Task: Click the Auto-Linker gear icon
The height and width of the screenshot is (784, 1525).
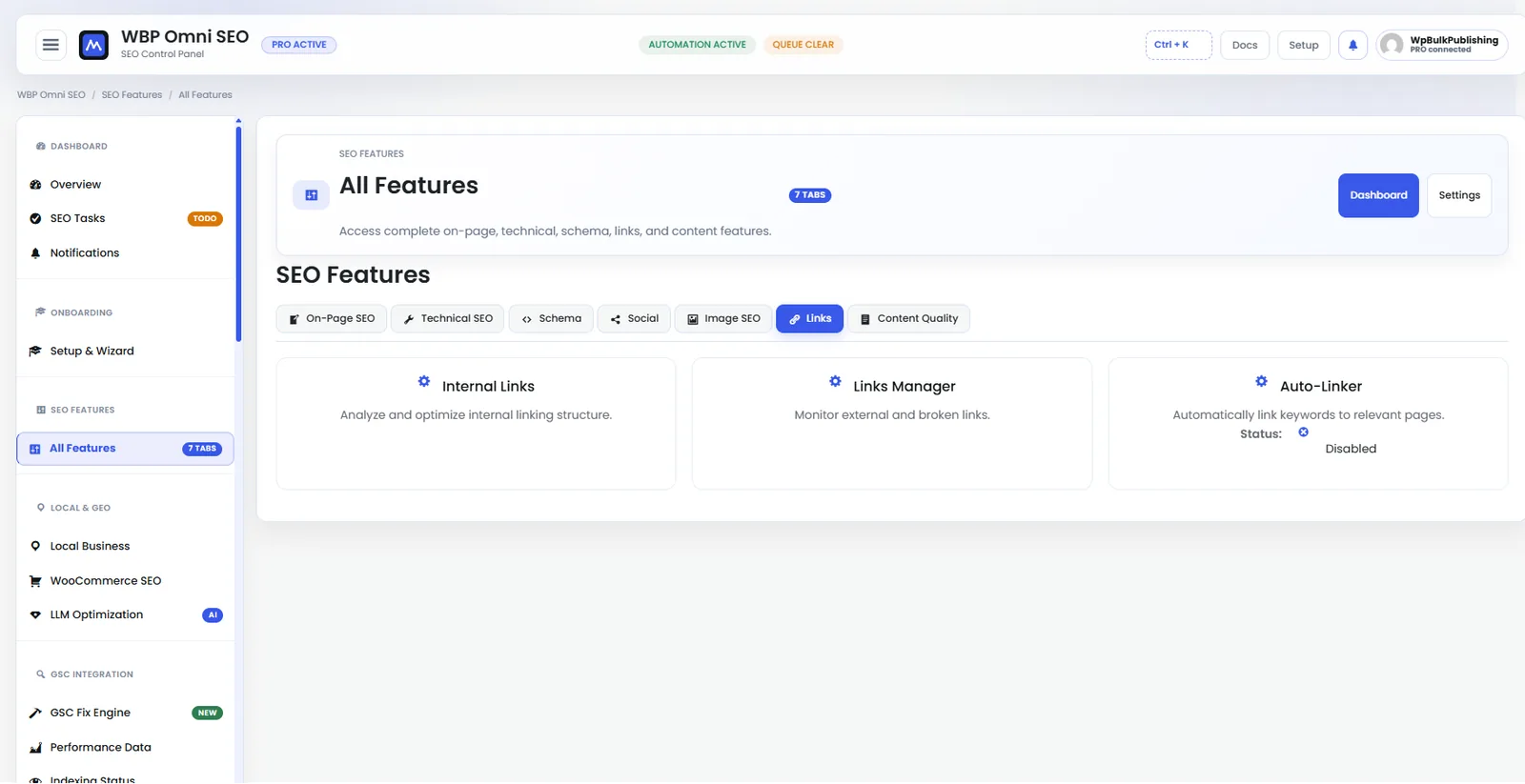Action: point(1261,381)
